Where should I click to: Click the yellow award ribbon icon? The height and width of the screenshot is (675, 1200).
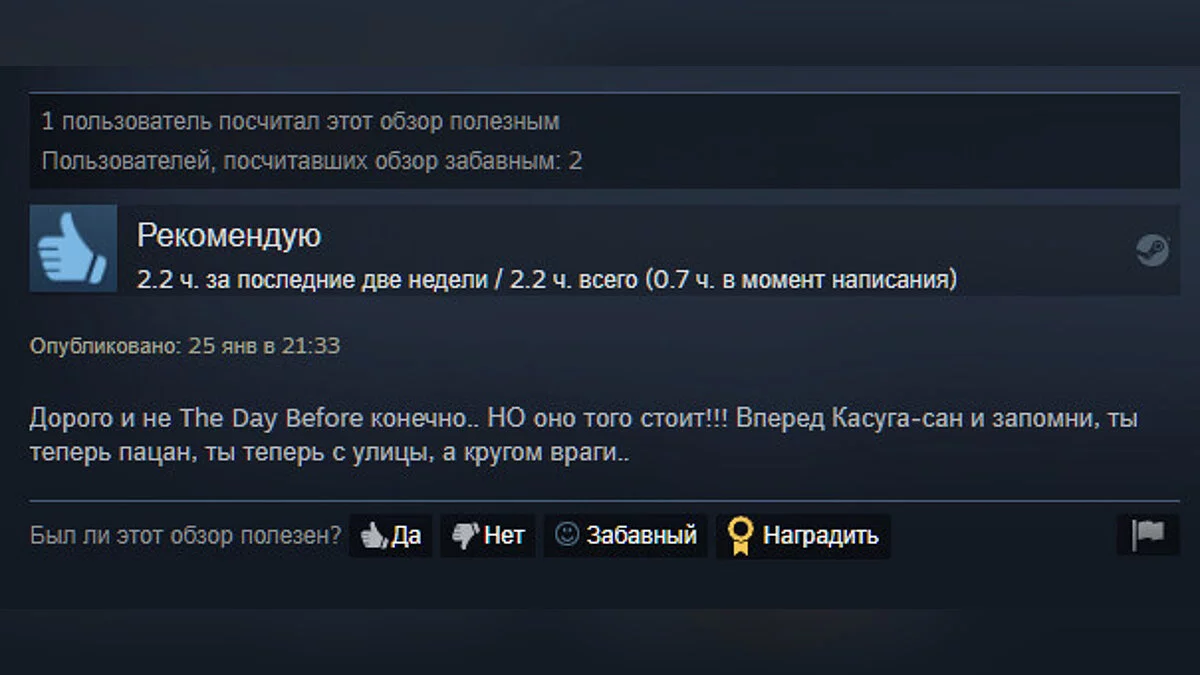(x=740, y=536)
